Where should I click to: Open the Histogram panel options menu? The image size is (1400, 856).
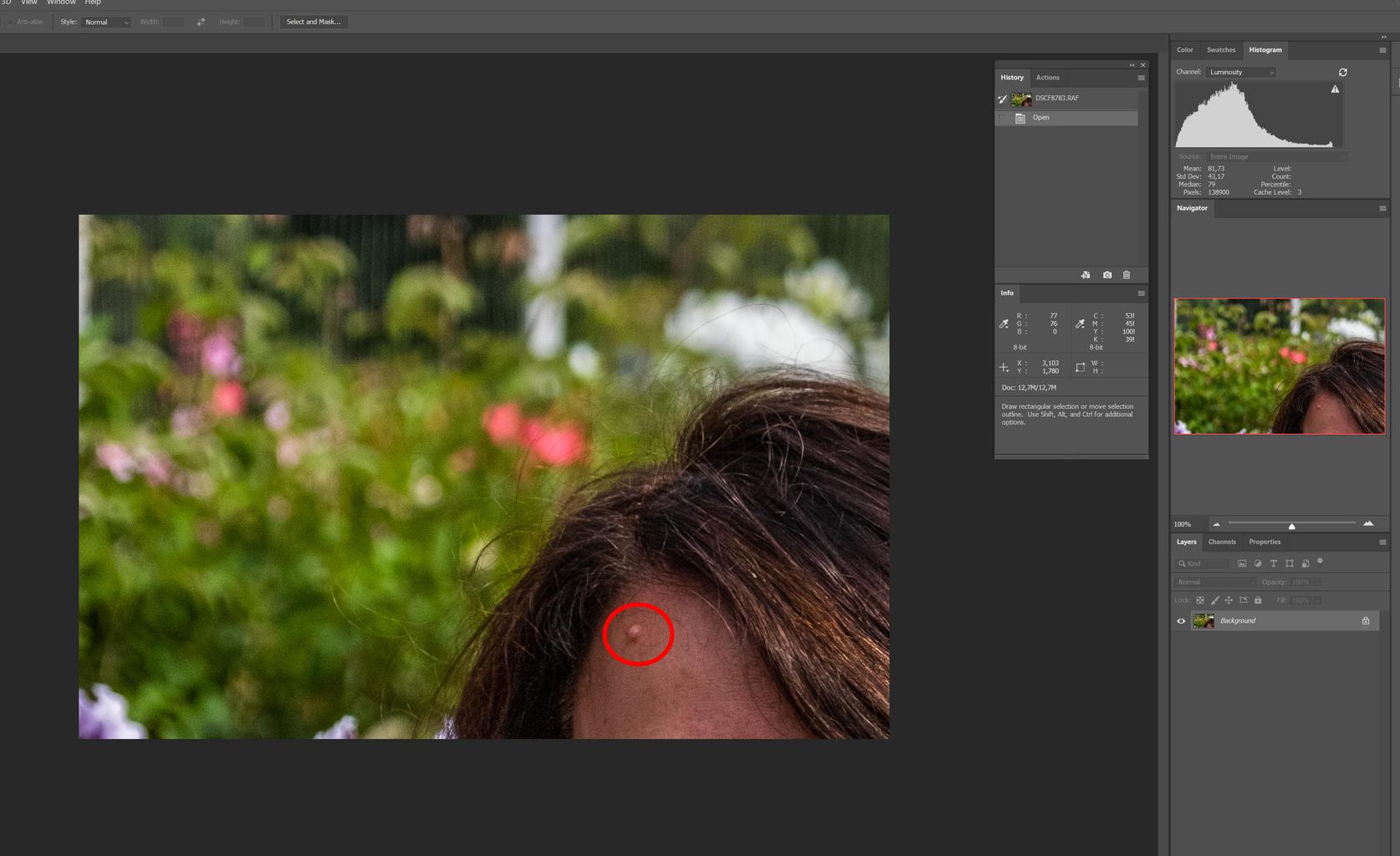pyautogui.click(x=1382, y=50)
